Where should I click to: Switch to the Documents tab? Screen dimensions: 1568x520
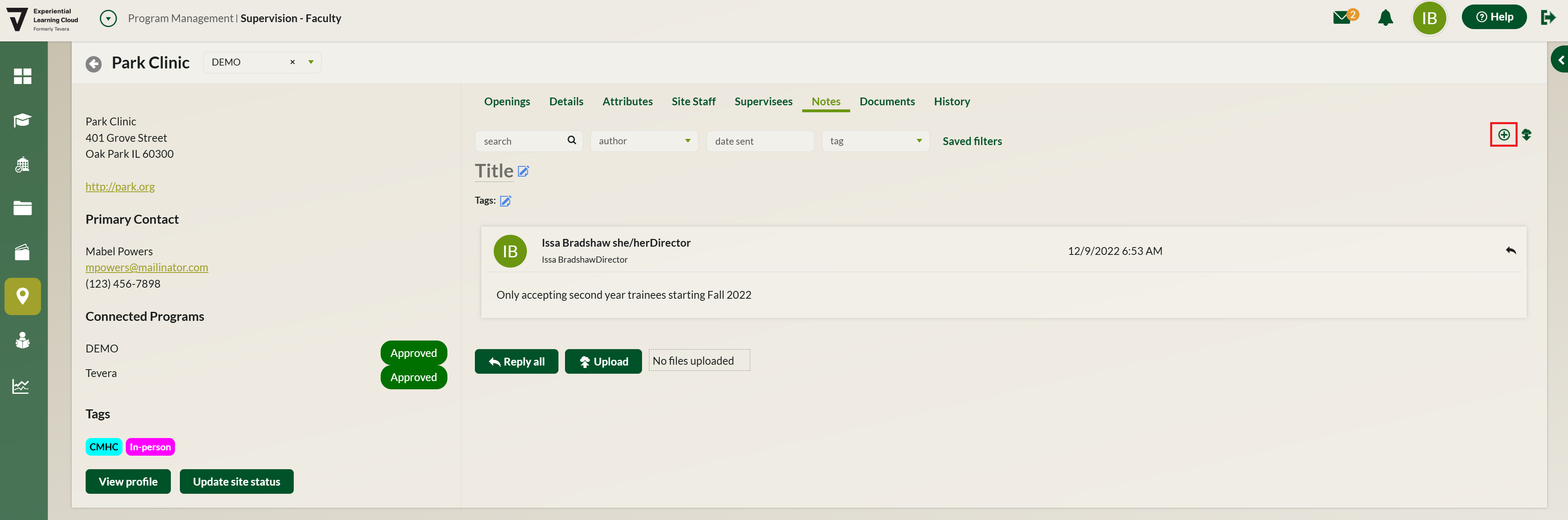click(x=887, y=102)
